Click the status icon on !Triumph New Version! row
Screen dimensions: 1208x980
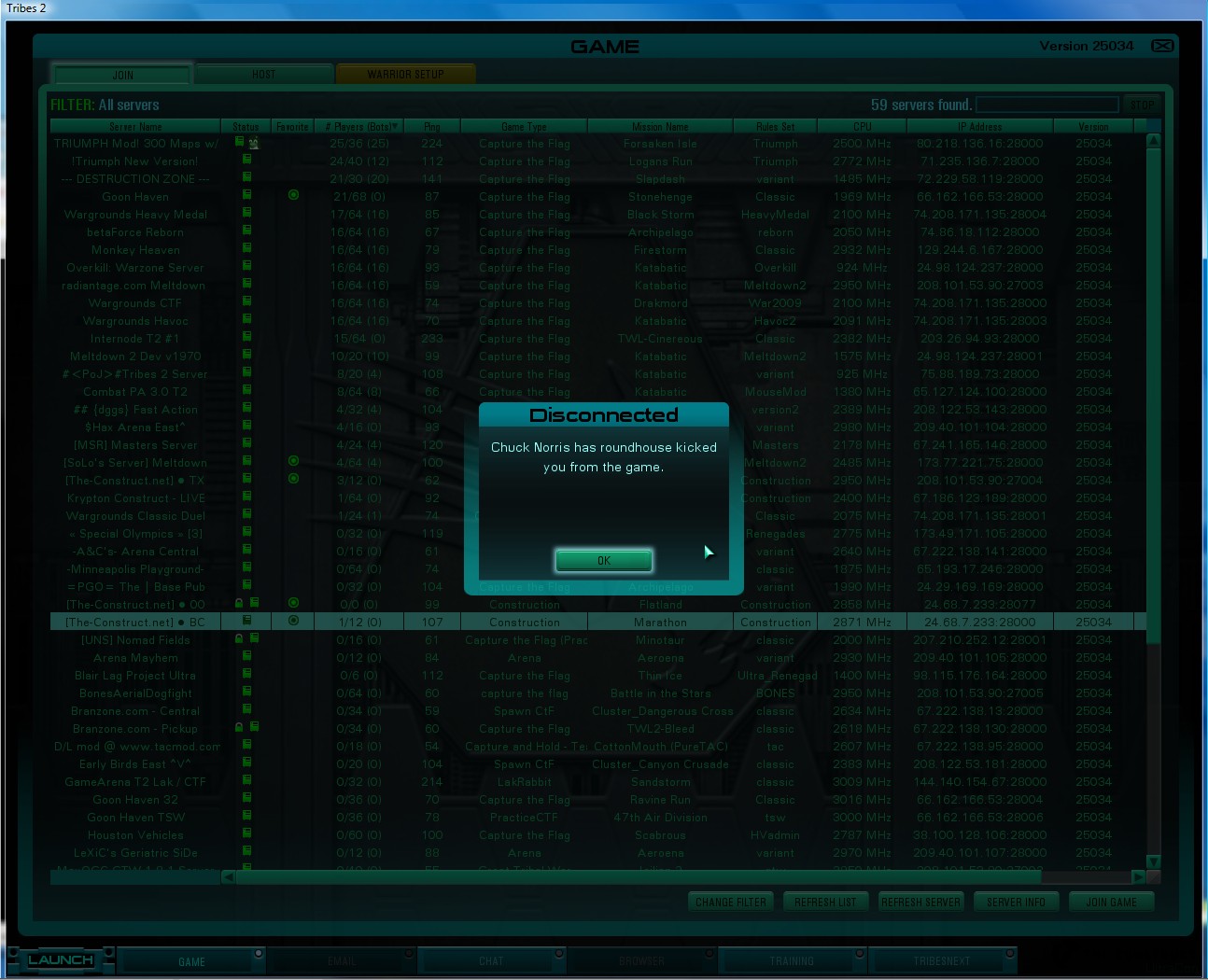pos(246,160)
